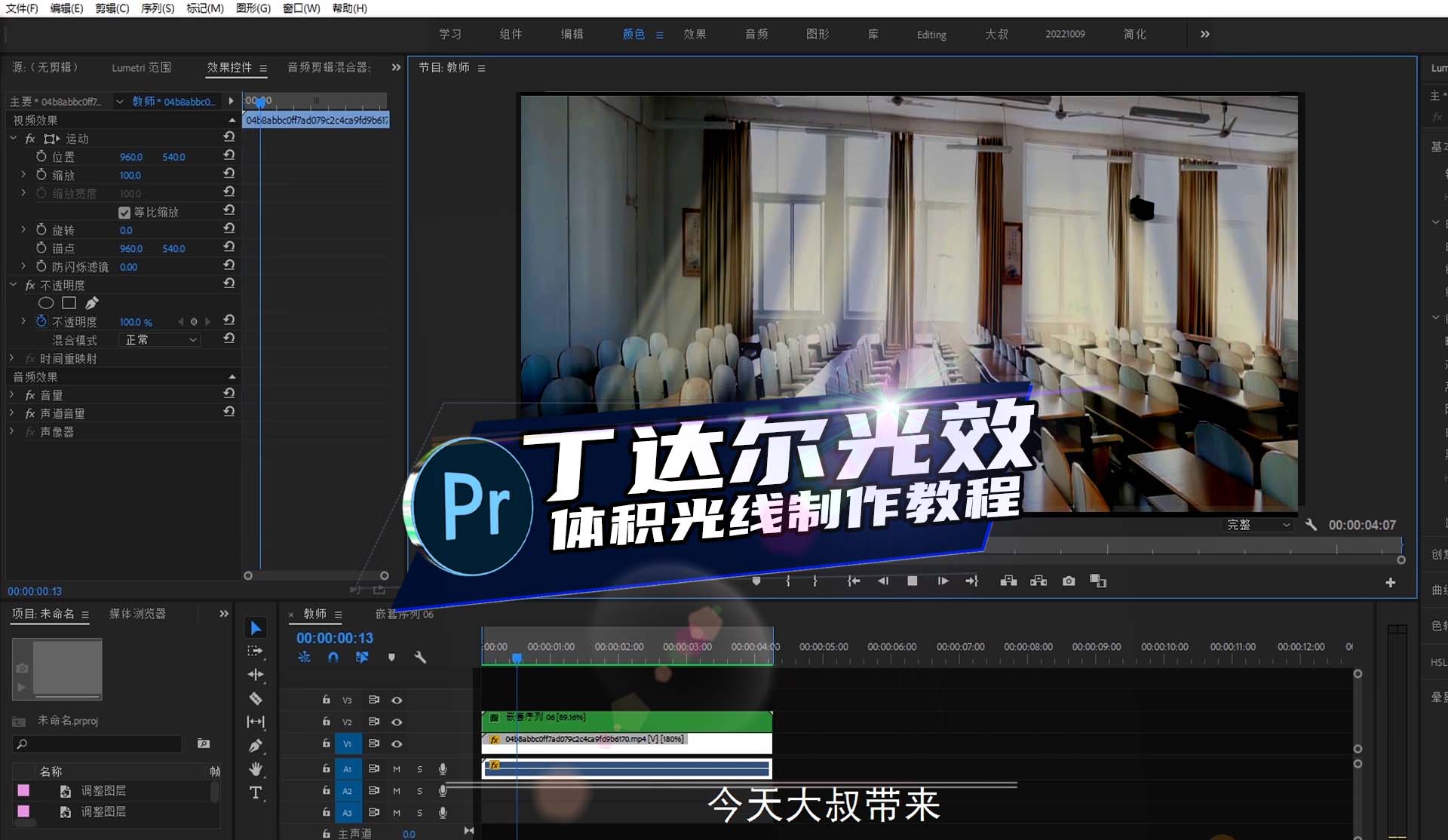Toggle position animation stopwatch

point(41,156)
